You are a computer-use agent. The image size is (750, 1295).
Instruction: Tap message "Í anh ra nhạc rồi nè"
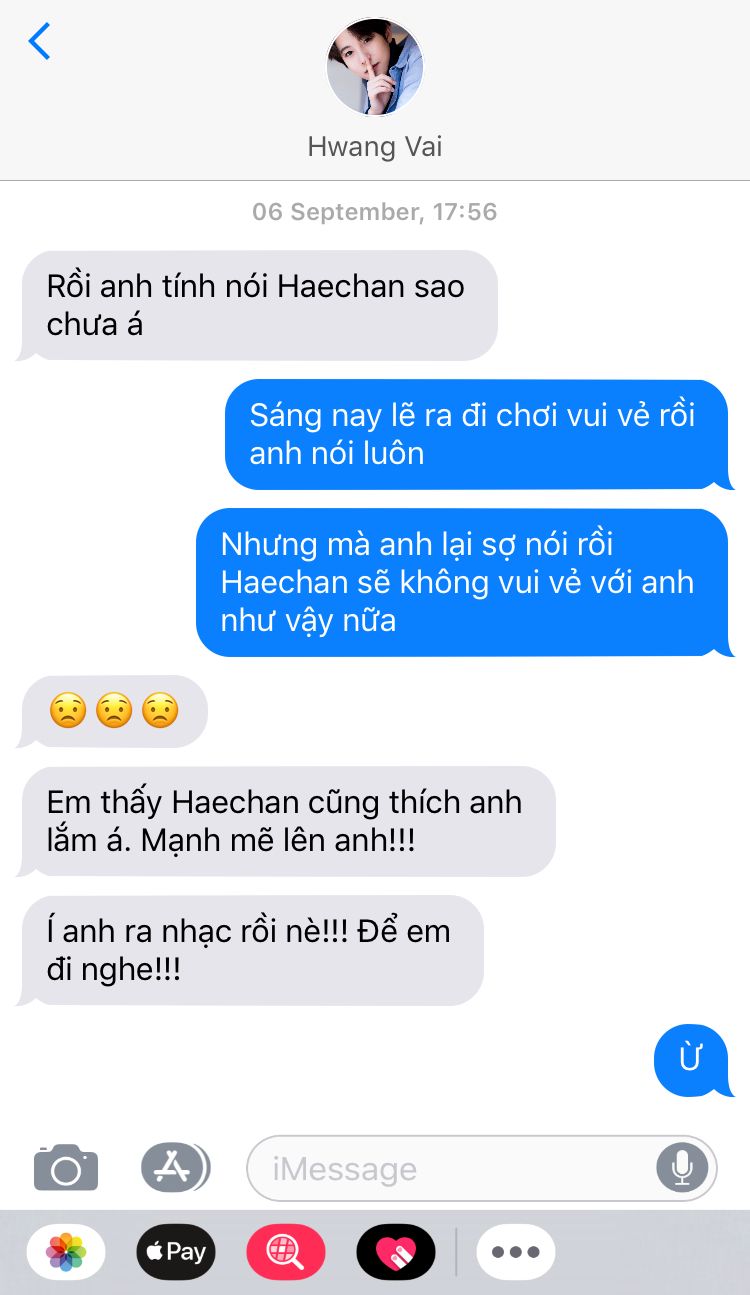250,950
